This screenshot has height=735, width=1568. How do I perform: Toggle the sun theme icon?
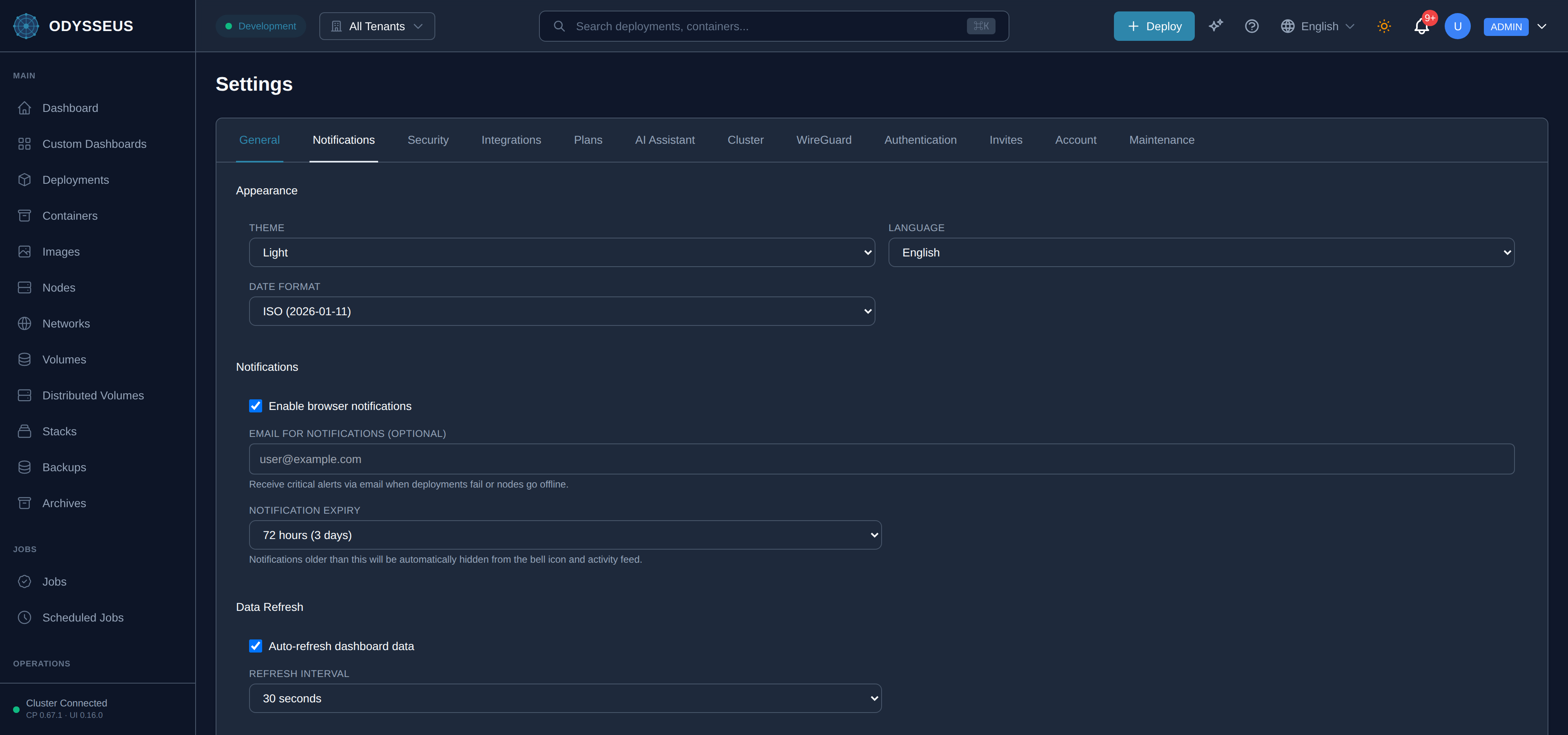click(1384, 26)
